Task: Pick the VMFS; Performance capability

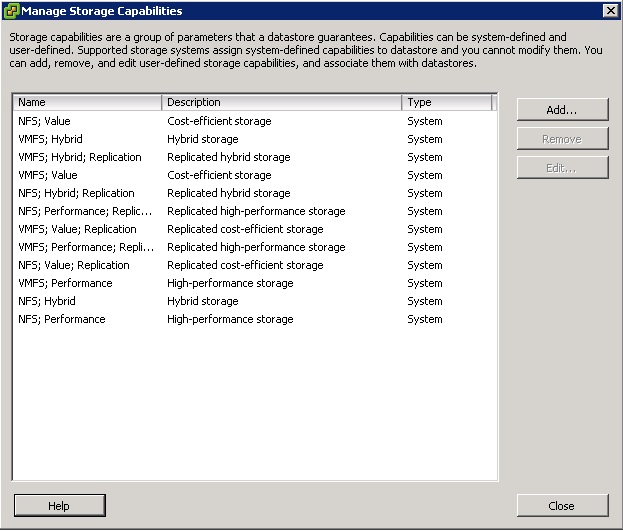Action: pyautogui.click(x=65, y=283)
